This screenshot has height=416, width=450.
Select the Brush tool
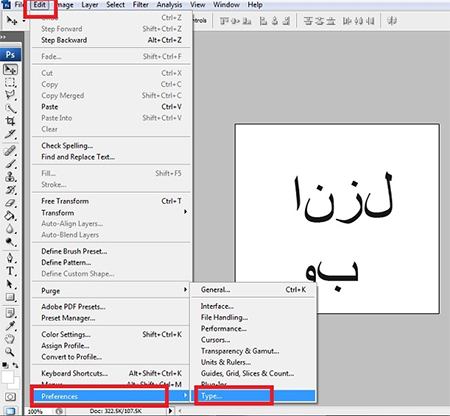[10, 164]
